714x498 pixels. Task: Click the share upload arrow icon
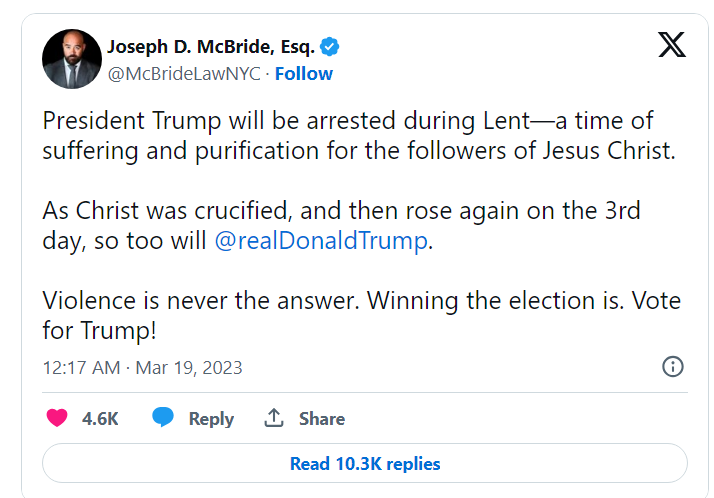pyautogui.click(x=274, y=418)
